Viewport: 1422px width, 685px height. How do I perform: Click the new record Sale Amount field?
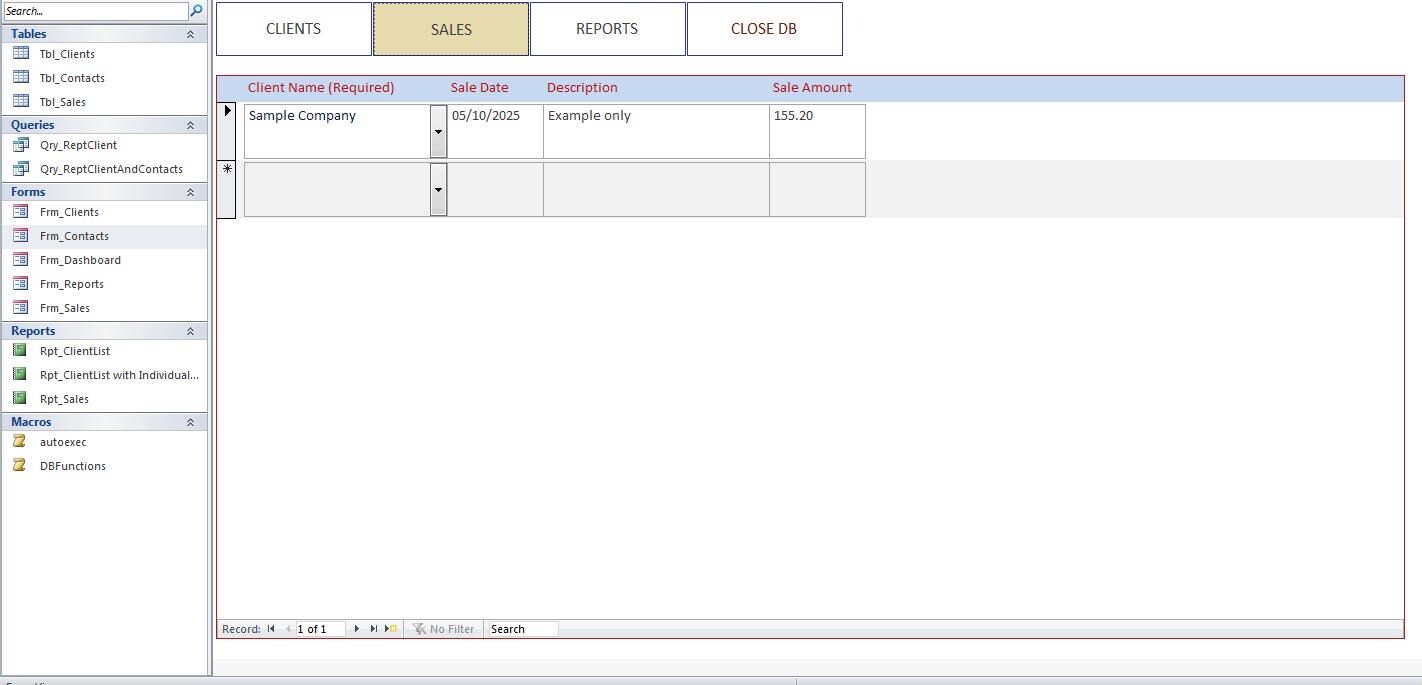point(817,189)
